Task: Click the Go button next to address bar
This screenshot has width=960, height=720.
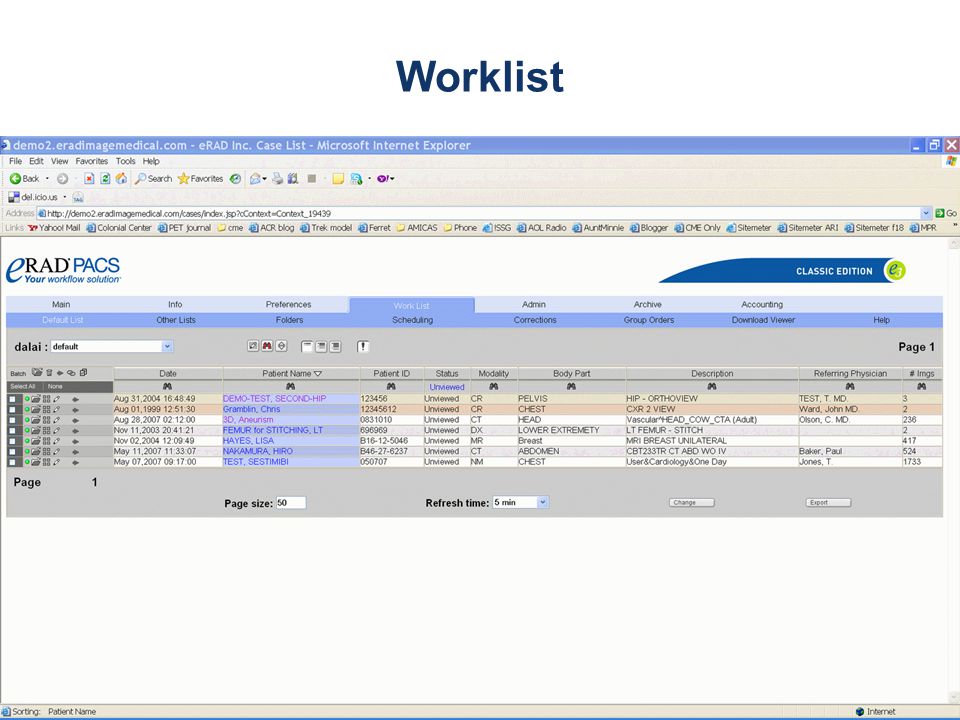Action: (x=946, y=213)
